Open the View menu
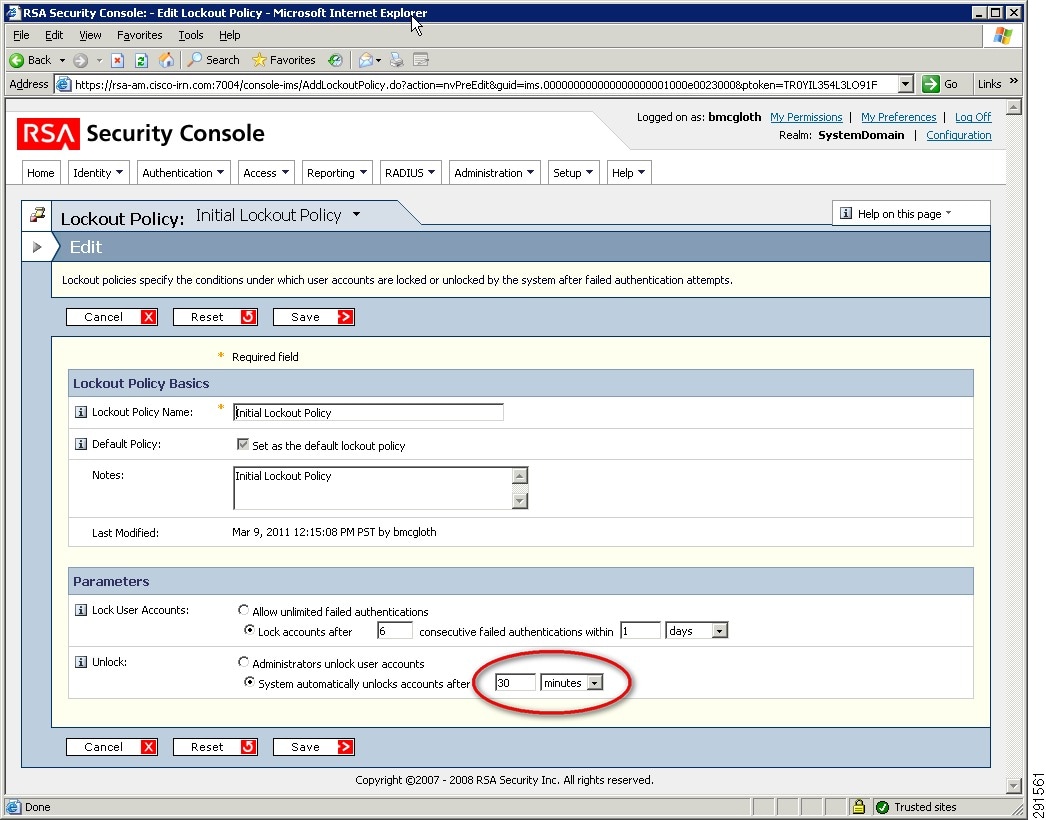 90,35
